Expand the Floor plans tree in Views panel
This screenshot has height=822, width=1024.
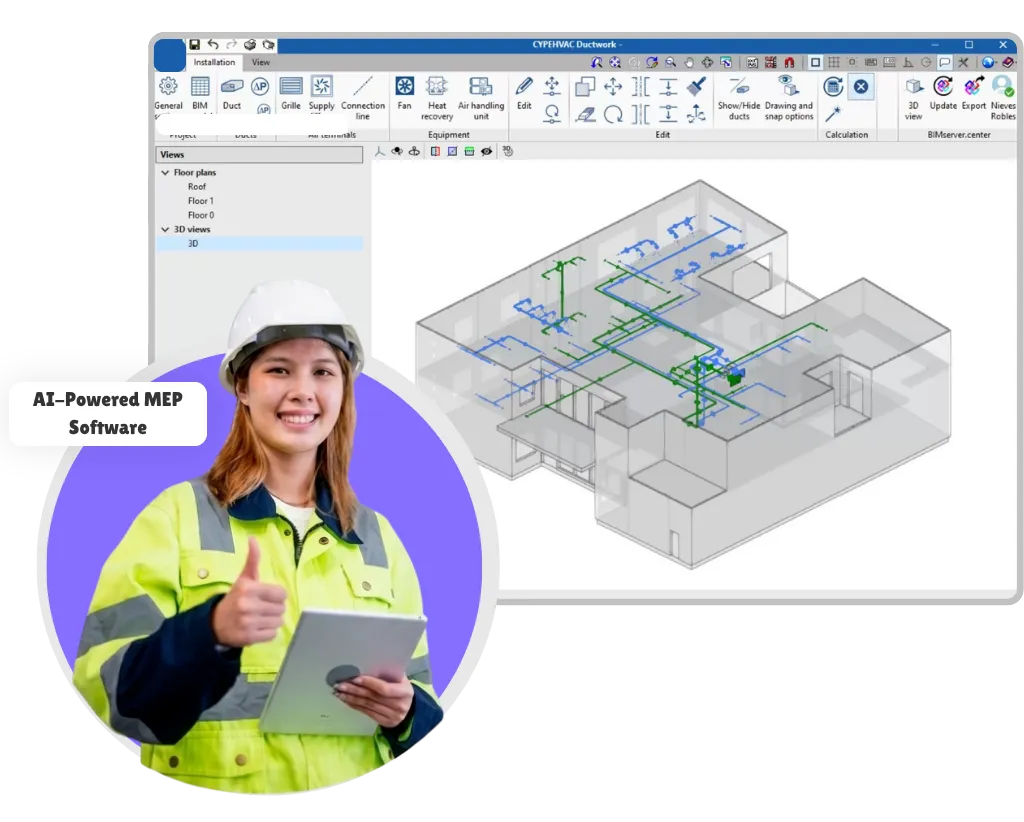pyautogui.click(x=166, y=172)
